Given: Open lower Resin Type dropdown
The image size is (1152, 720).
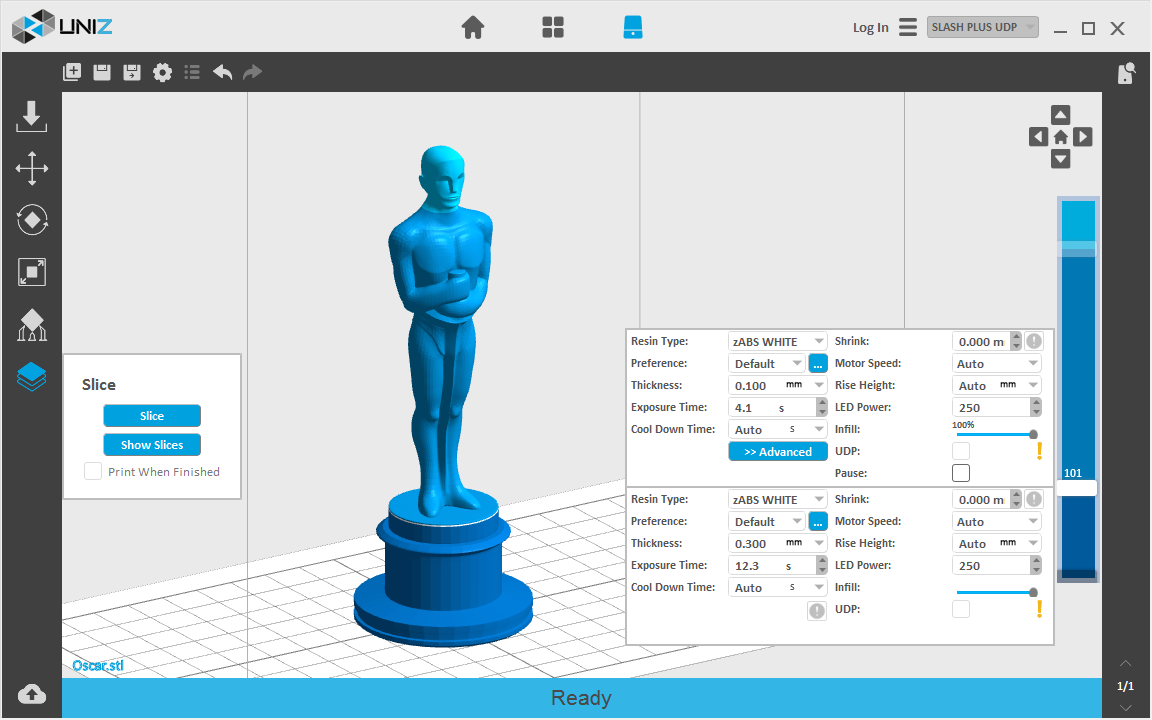Looking at the screenshot, I should coord(777,500).
